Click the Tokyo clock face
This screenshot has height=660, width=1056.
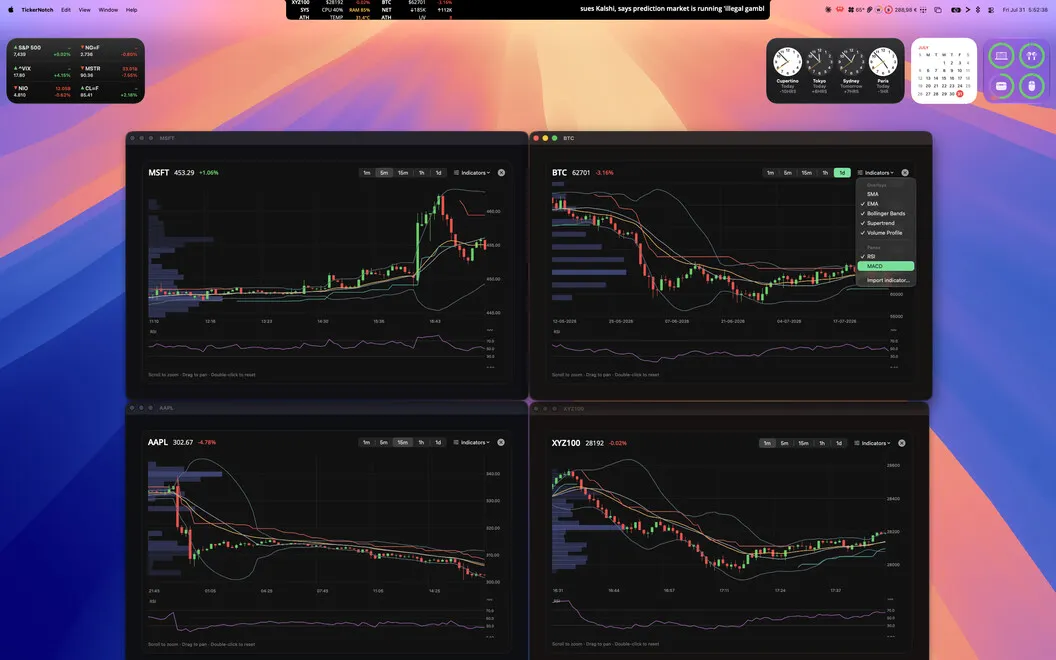point(819,62)
